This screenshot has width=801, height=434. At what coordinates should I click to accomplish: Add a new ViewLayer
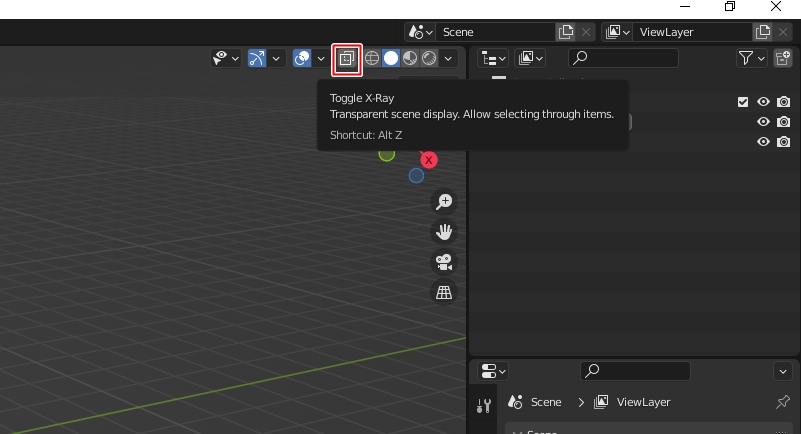tap(763, 32)
